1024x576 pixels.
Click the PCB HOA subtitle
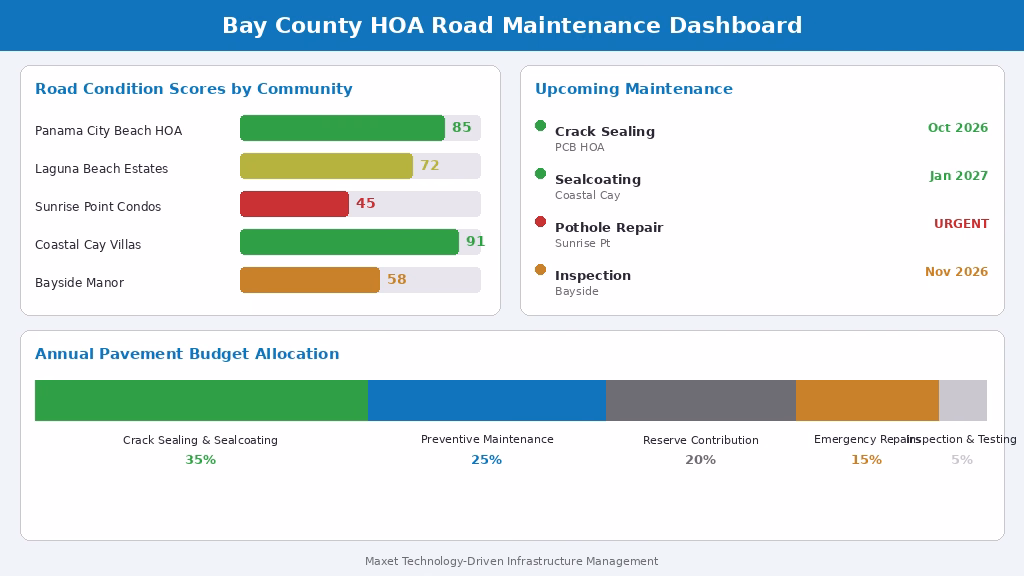point(580,148)
